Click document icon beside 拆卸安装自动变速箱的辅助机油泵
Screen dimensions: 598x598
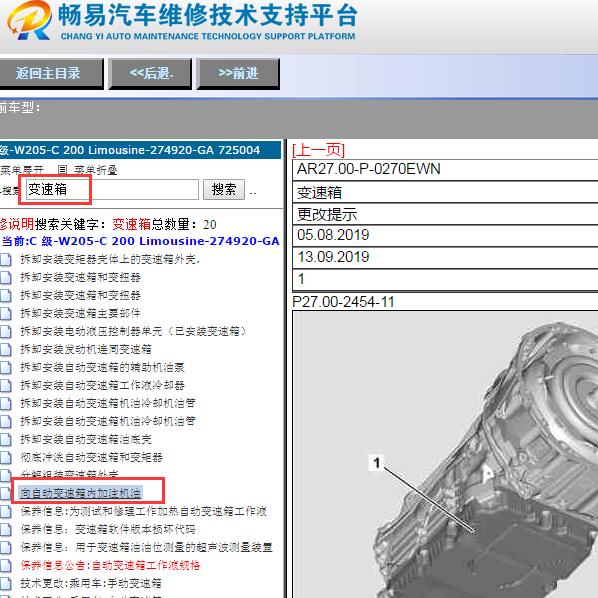[x=6, y=368]
